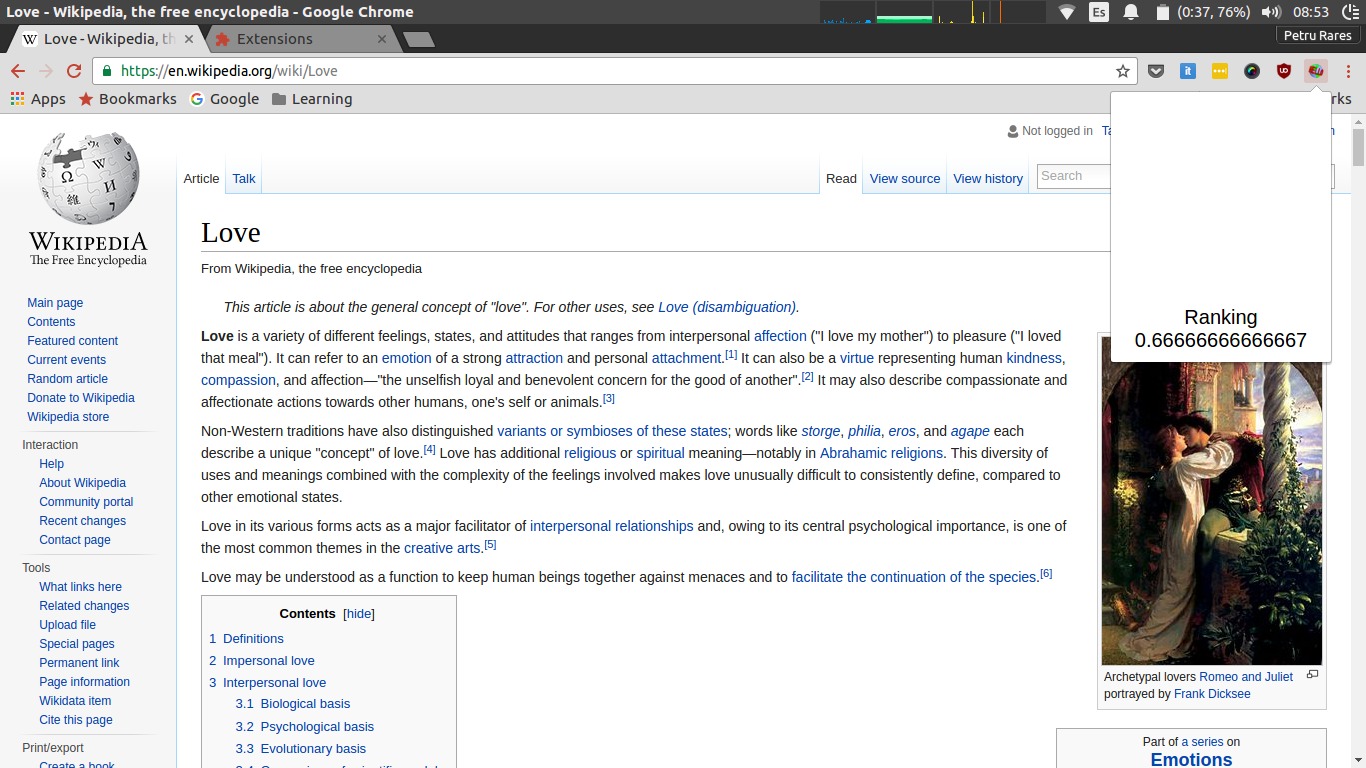1366x768 pixels.
Task: Select the Read tab
Action: tap(841, 178)
